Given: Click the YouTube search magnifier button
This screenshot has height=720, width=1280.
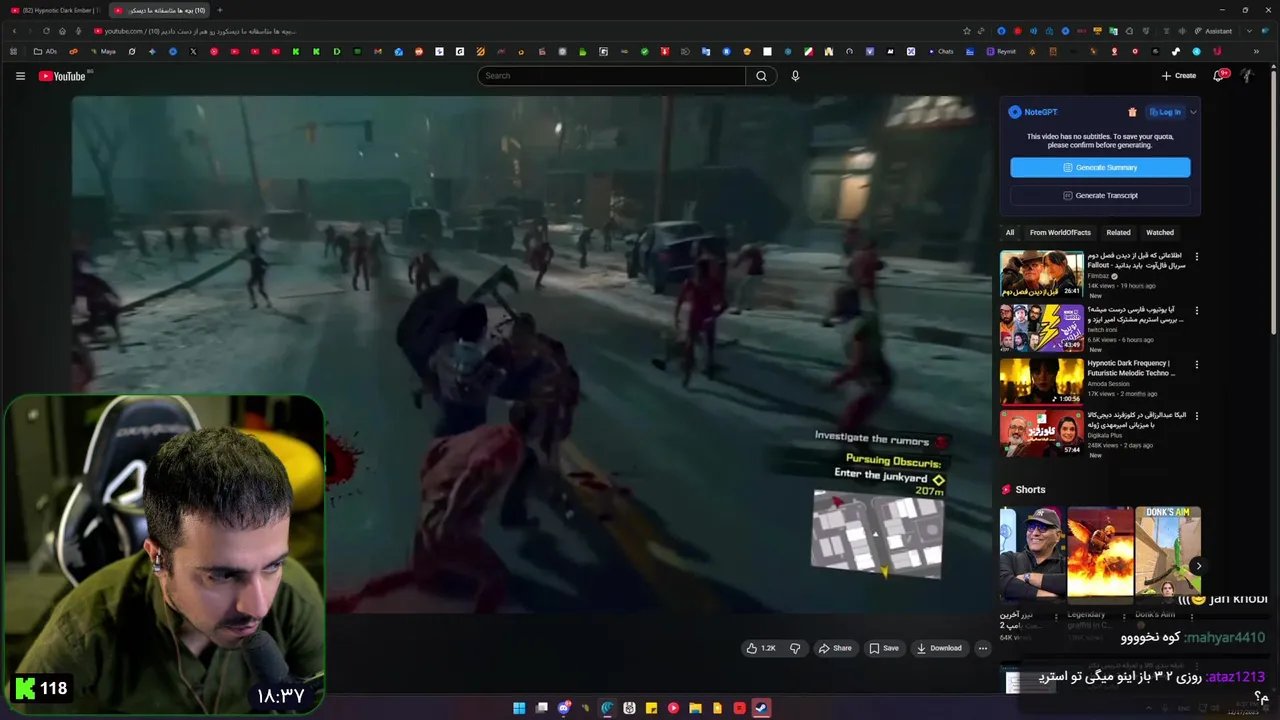Looking at the screenshot, I should [x=761, y=76].
